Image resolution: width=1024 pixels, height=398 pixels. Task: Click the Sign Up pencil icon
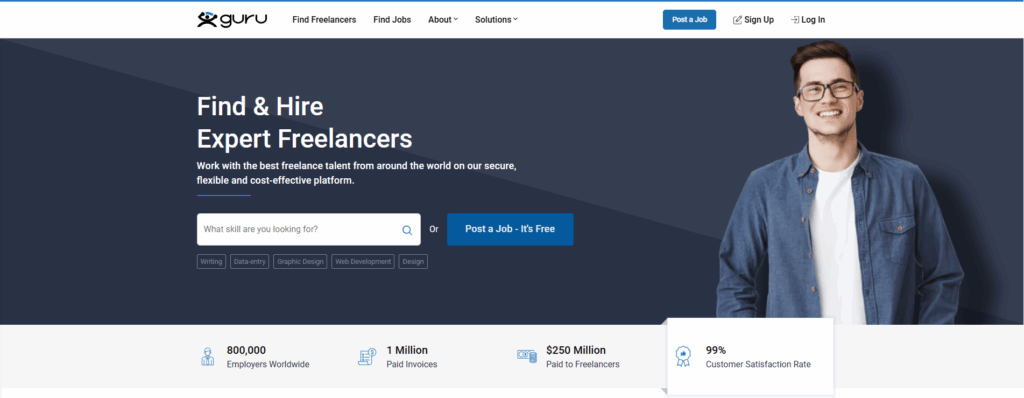pos(737,20)
